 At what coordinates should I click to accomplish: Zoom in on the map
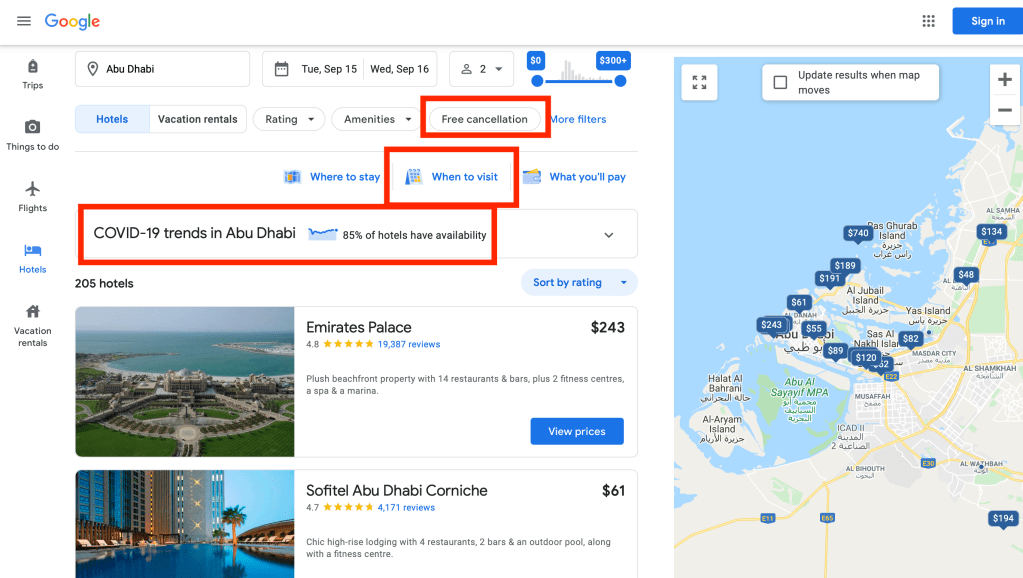tap(1004, 80)
